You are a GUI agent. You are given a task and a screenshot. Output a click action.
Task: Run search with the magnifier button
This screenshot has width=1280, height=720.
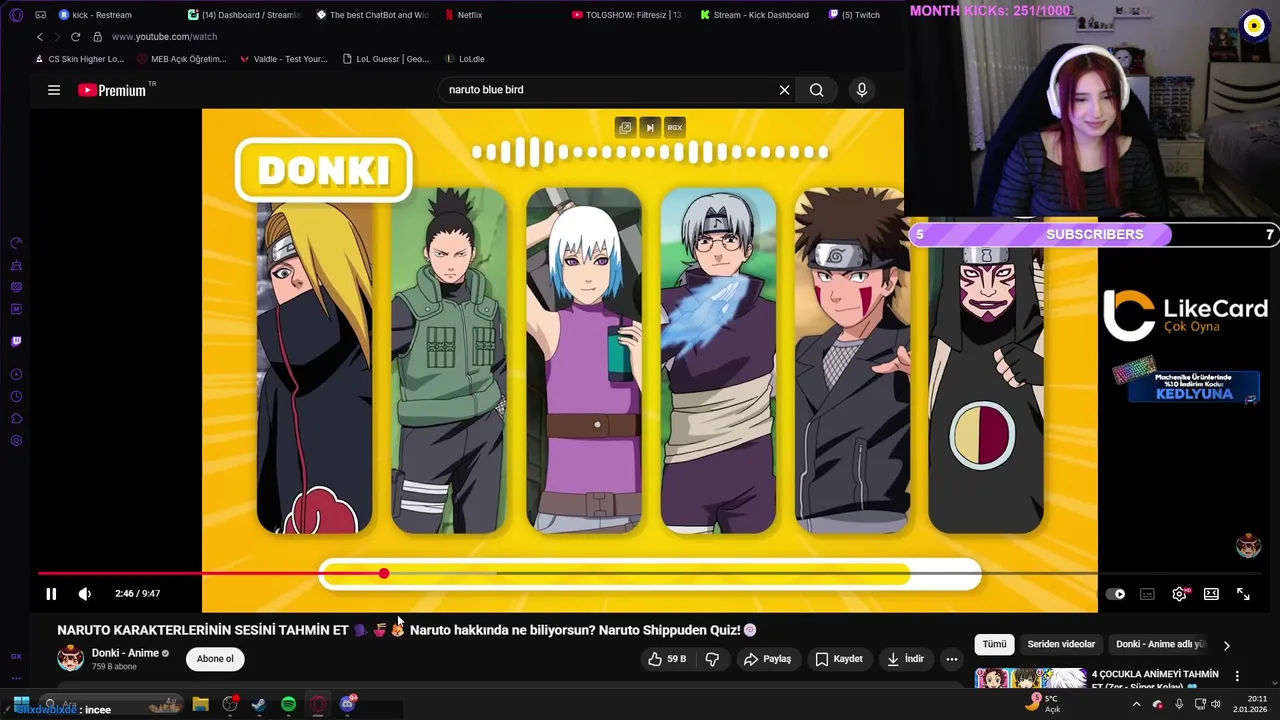[817, 90]
